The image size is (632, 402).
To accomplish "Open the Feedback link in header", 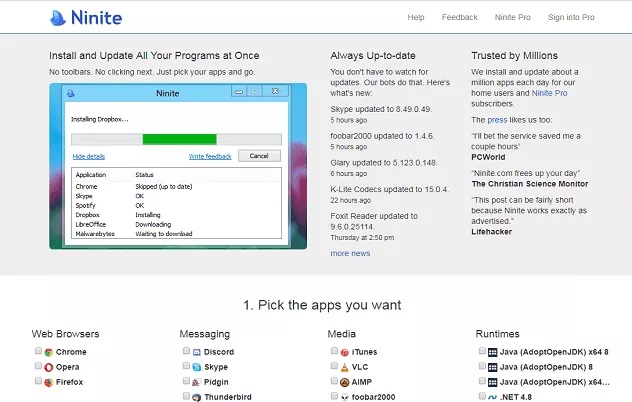I will point(459,17).
